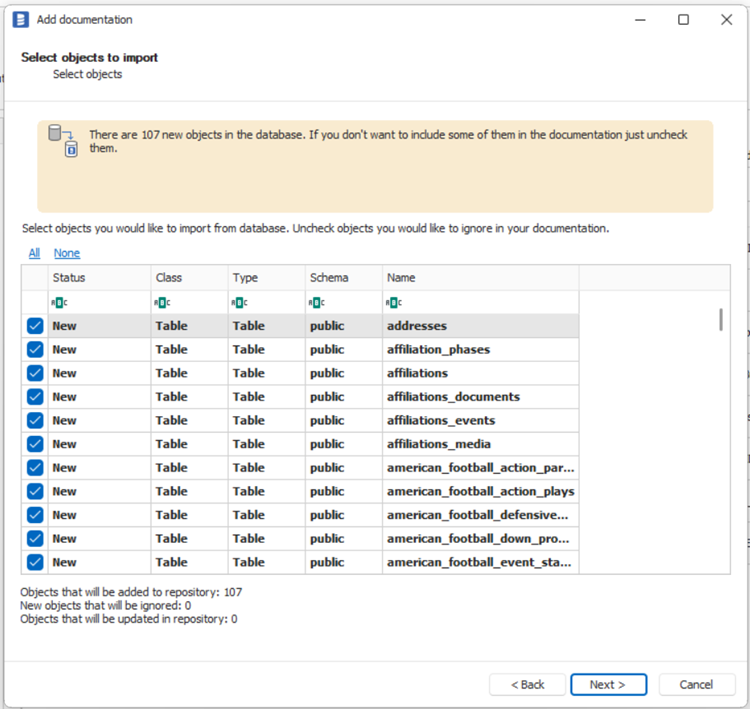Viewport: 750px width, 709px height.
Task: Click the filter icon under Type column
Action: point(240,302)
